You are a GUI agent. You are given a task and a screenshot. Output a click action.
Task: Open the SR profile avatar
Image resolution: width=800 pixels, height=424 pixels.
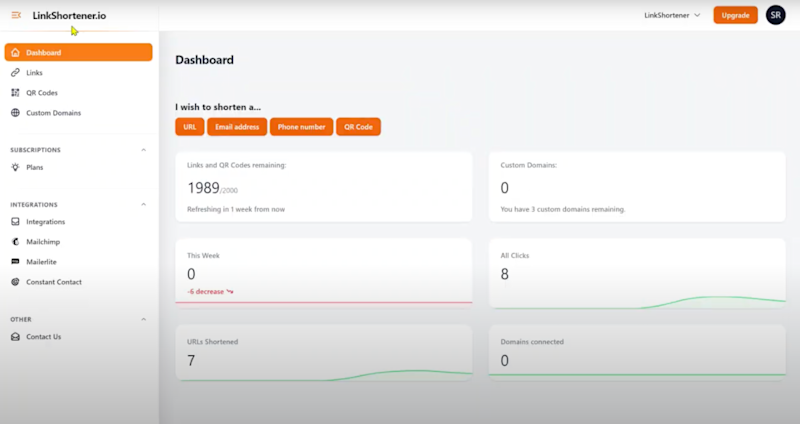click(x=775, y=15)
